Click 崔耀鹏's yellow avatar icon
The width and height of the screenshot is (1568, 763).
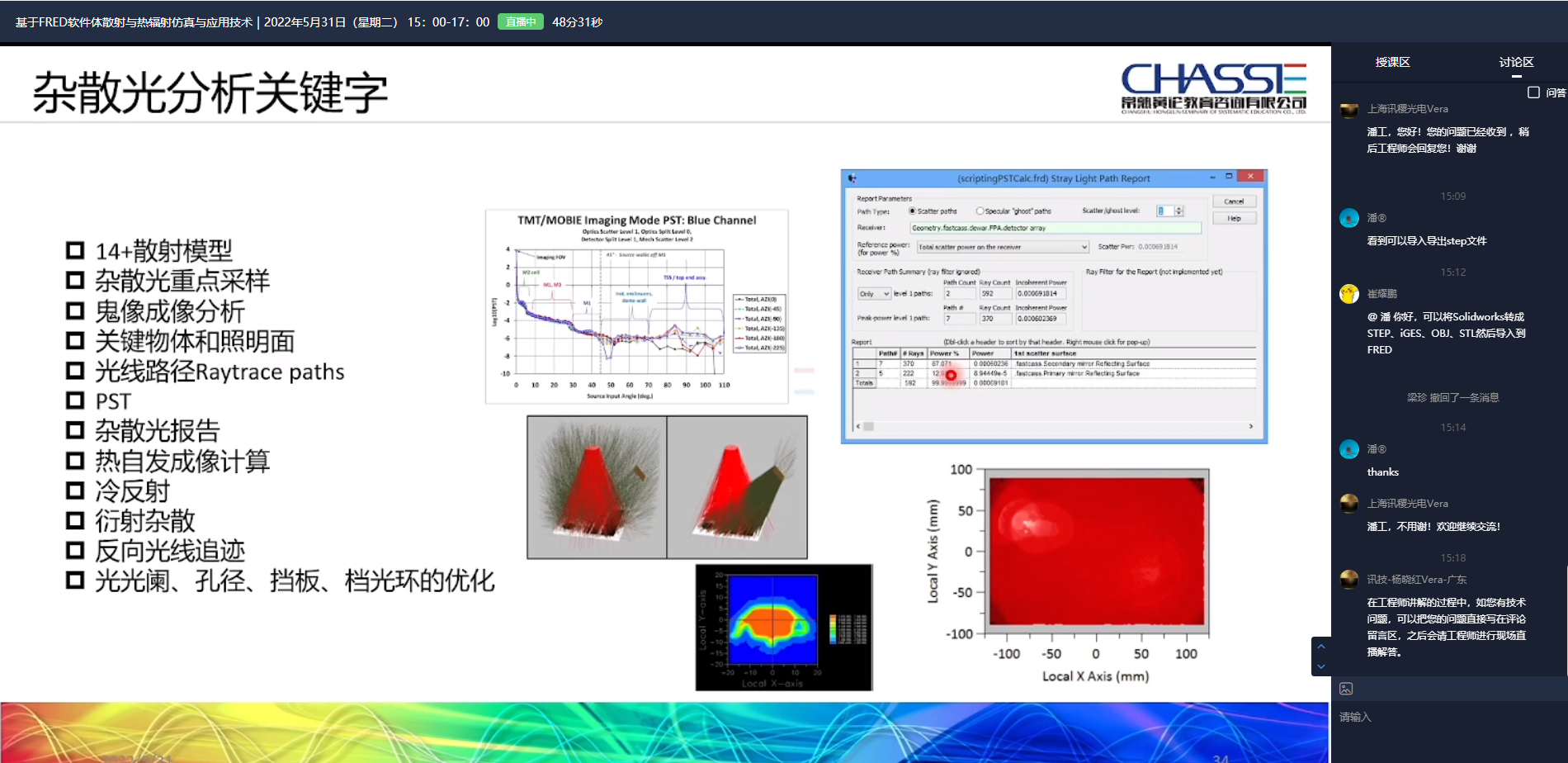pyautogui.click(x=1349, y=294)
